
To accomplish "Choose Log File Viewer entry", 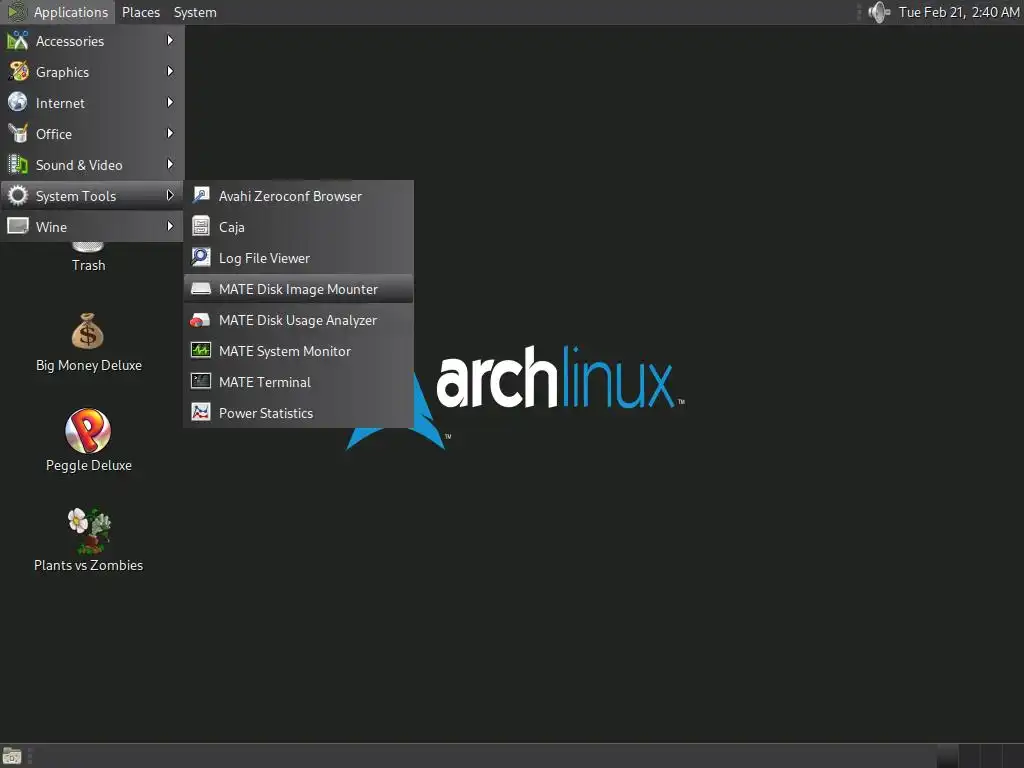I will coord(298,258).
